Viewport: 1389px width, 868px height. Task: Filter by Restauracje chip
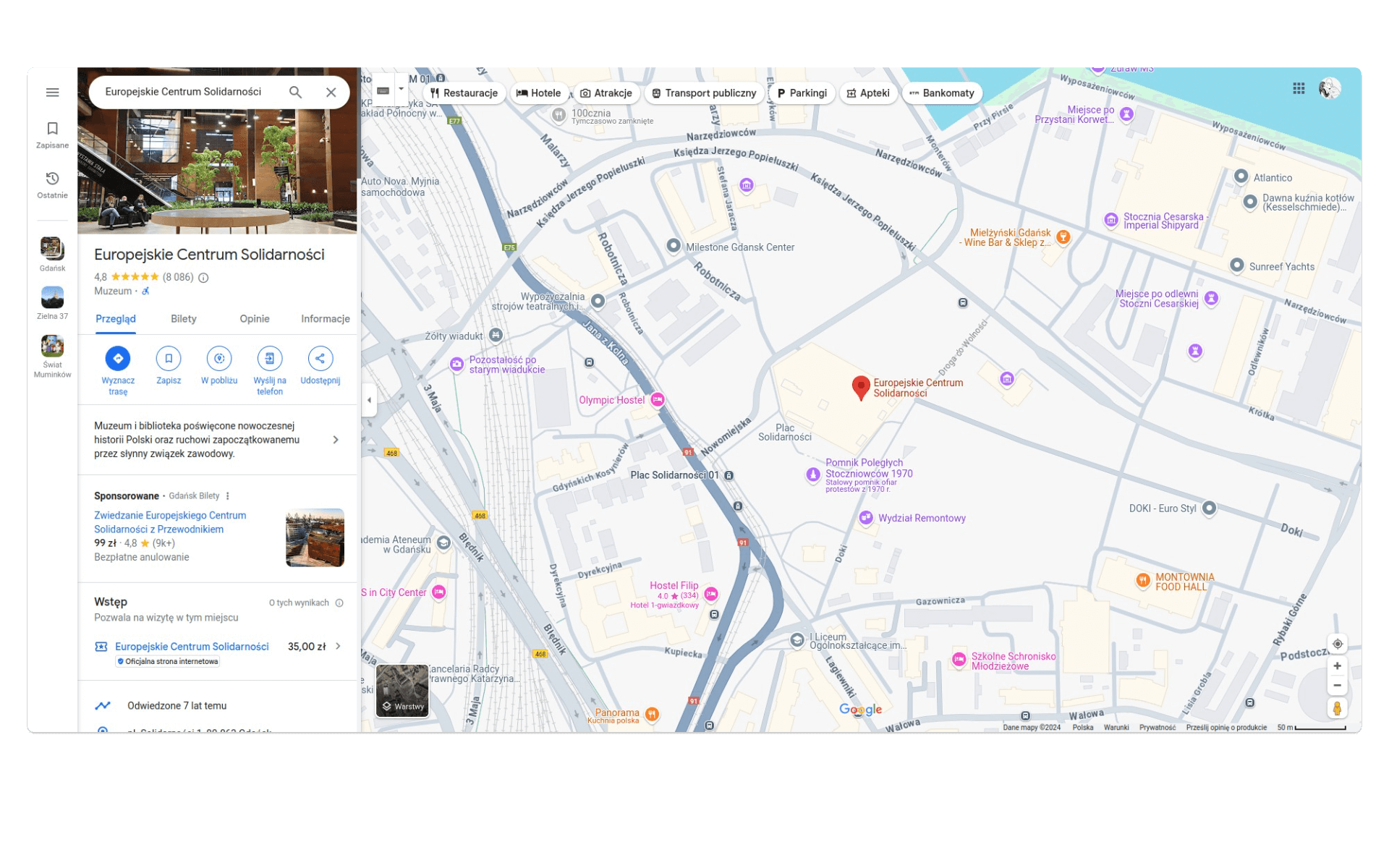(x=464, y=93)
